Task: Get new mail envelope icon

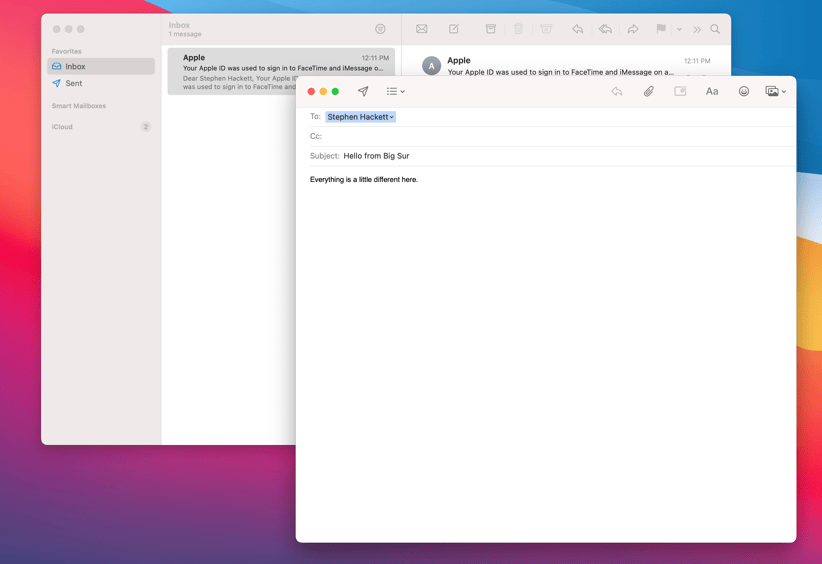Action: 421,29
